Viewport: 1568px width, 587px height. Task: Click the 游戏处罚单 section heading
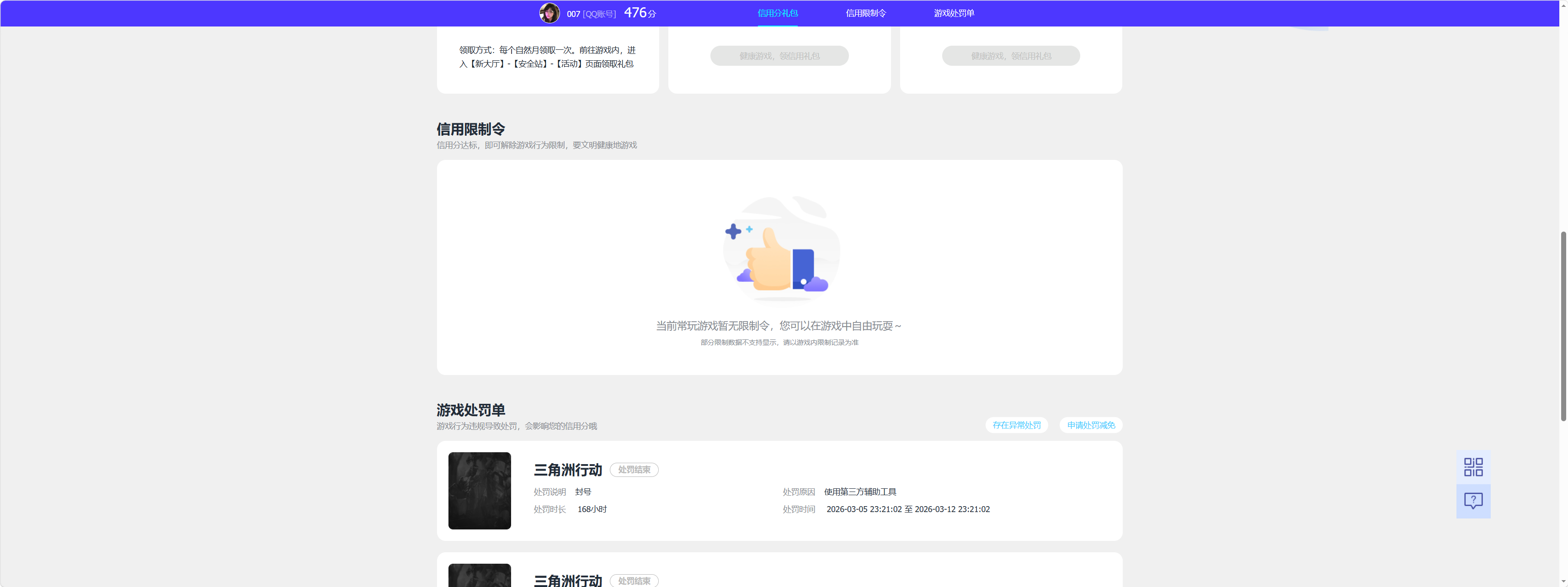pos(470,410)
